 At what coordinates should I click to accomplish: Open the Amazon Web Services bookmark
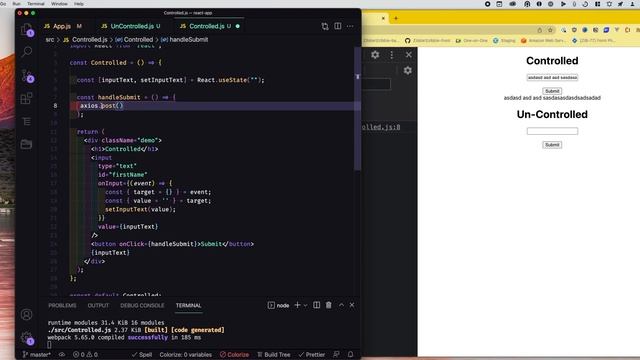pyautogui.click(x=544, y=40)
